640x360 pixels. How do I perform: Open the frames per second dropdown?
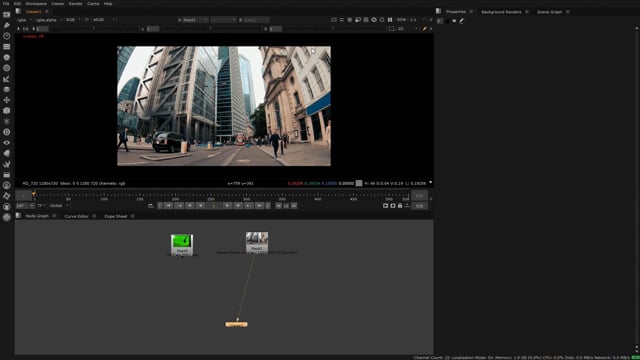[24, 206]
